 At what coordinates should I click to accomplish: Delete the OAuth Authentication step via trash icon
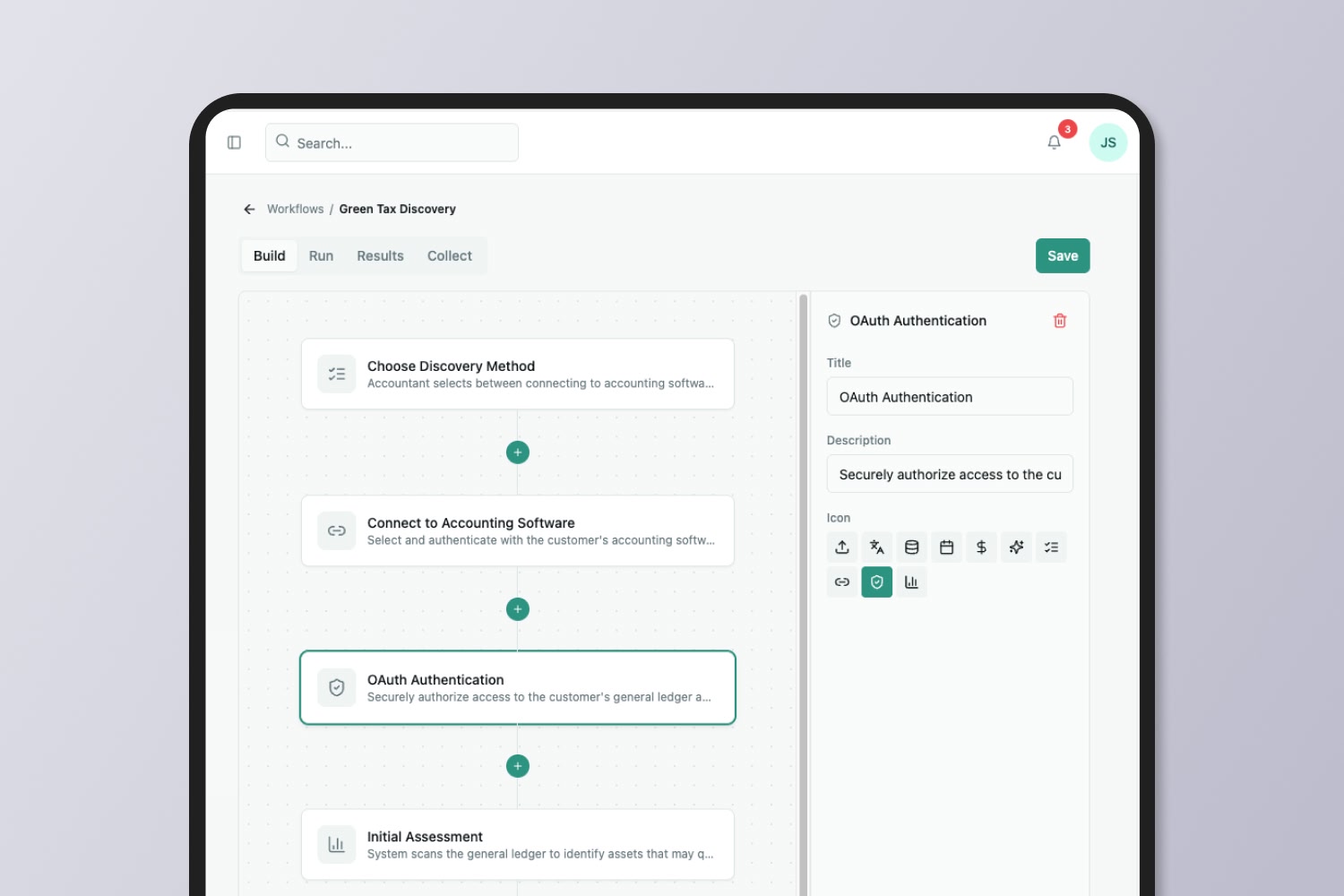1059,320
